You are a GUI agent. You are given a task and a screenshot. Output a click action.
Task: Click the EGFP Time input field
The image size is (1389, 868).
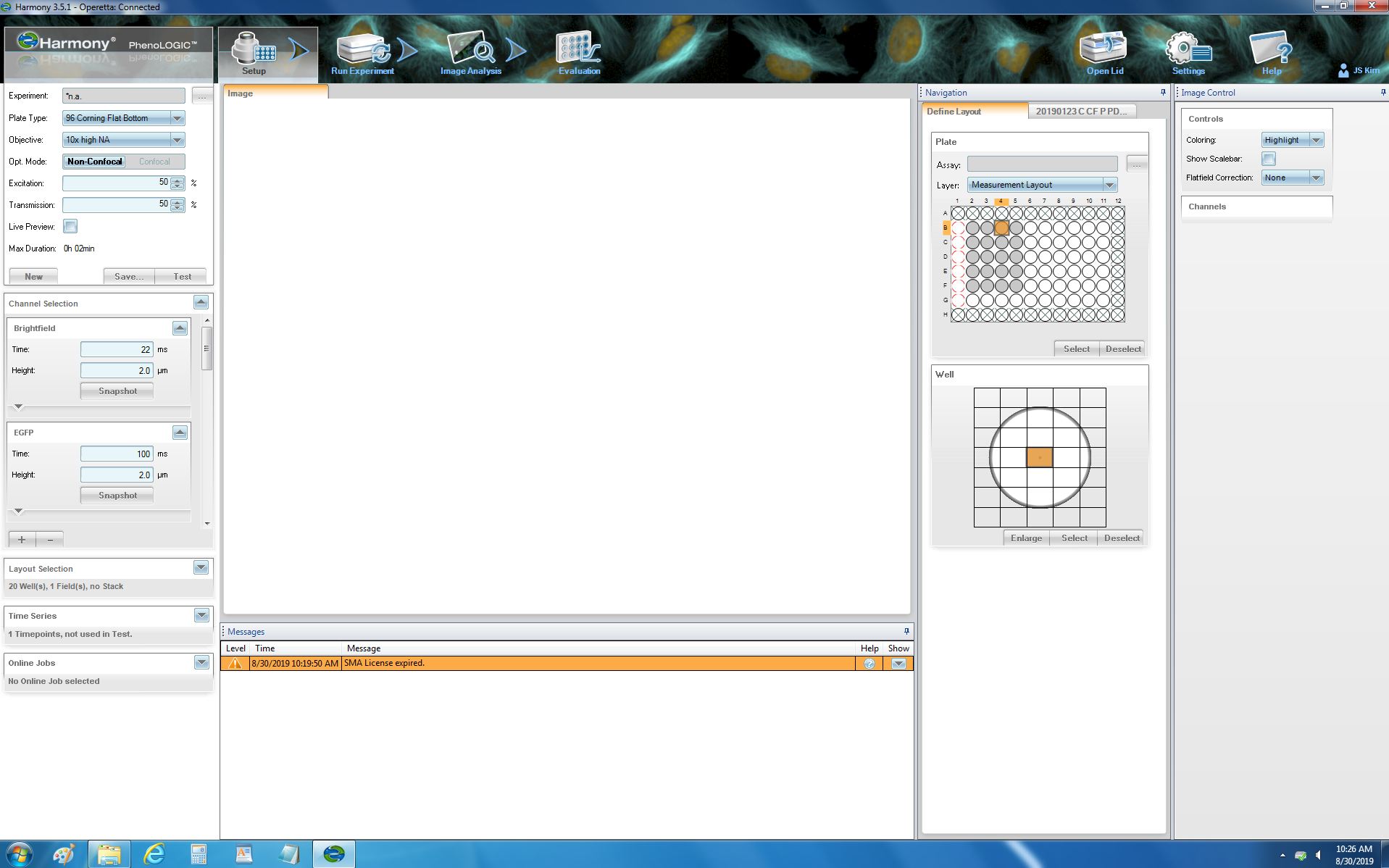[x=117, y=454]
